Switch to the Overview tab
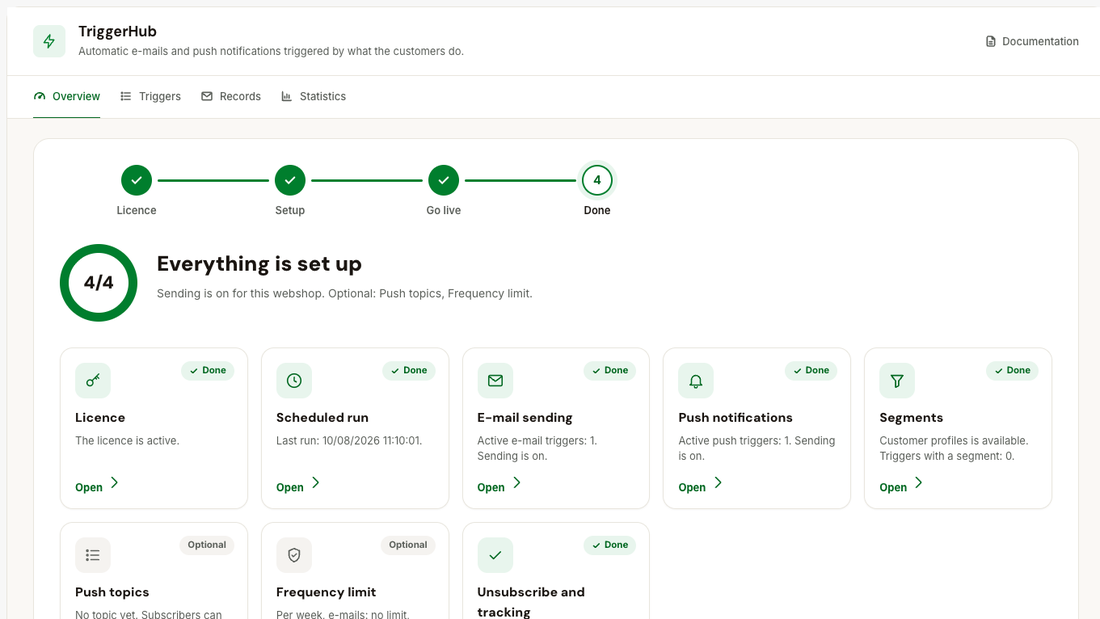This screenshot has height=619, width=1100. (67, 96)
